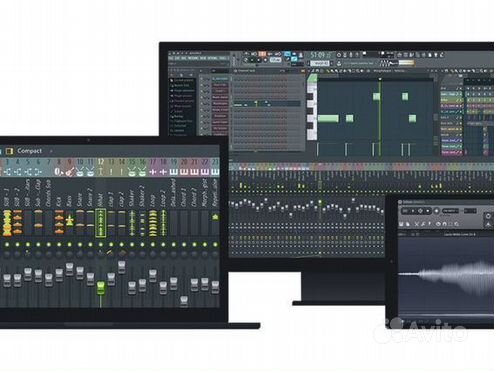Click the mixer layout icon beside Compact

coord(9,151)
